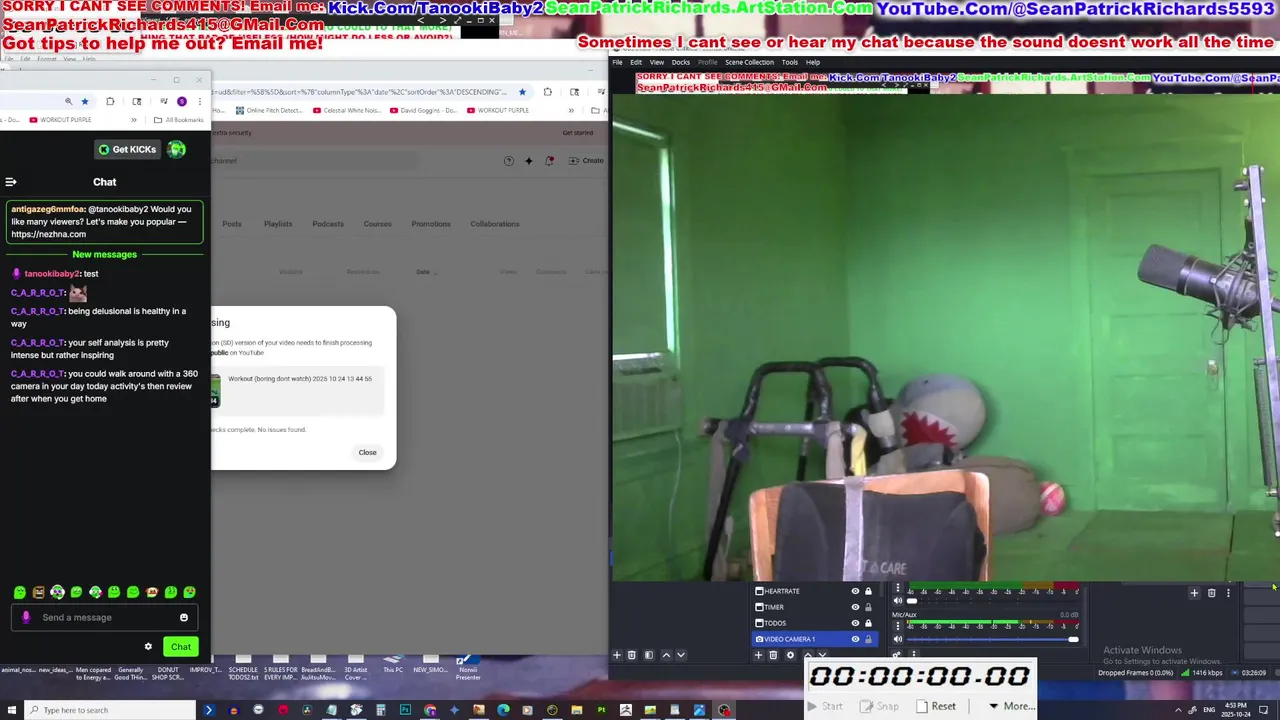Image resolution: width=1280 pixels, height=720 pixels.
Task: Select VIDEO CAMERA 1 source row
Action: click(x=814, y=639)
